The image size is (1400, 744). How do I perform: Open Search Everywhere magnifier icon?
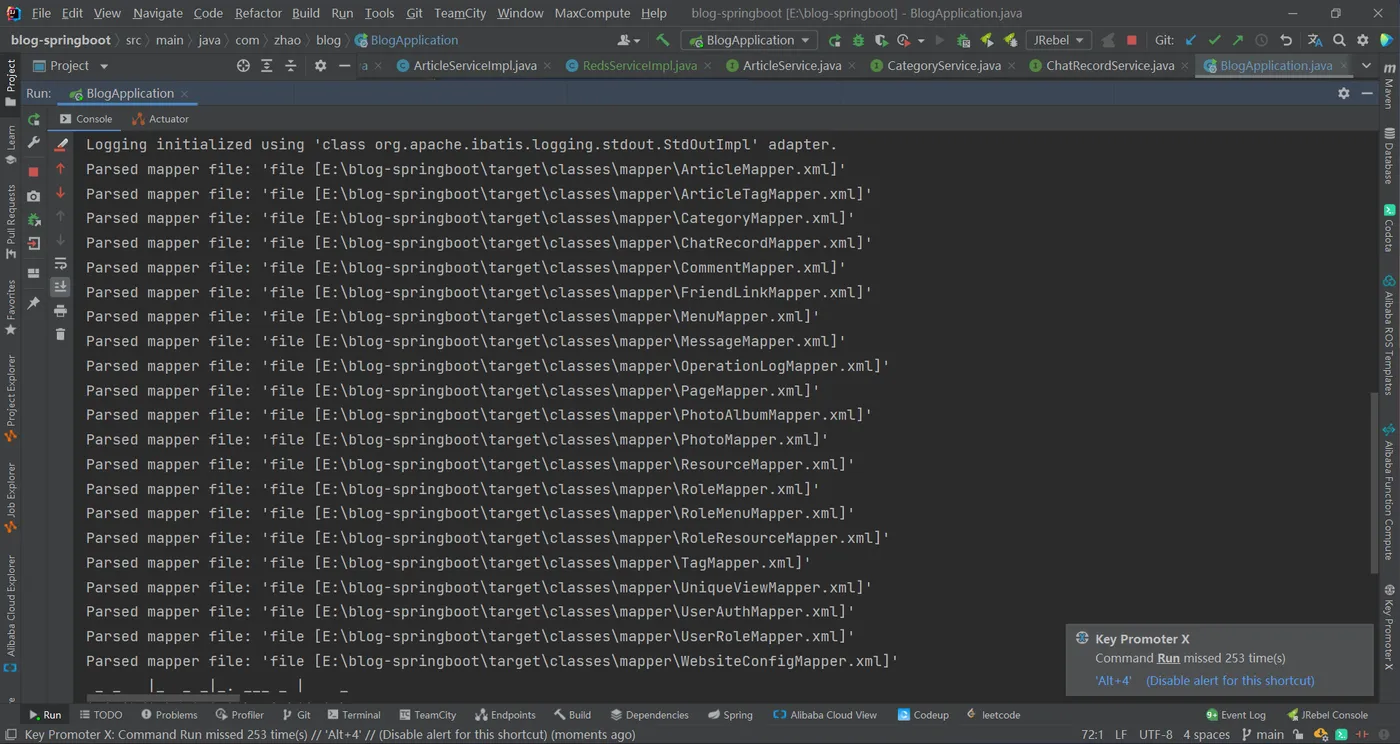(x=1339, y=40)
